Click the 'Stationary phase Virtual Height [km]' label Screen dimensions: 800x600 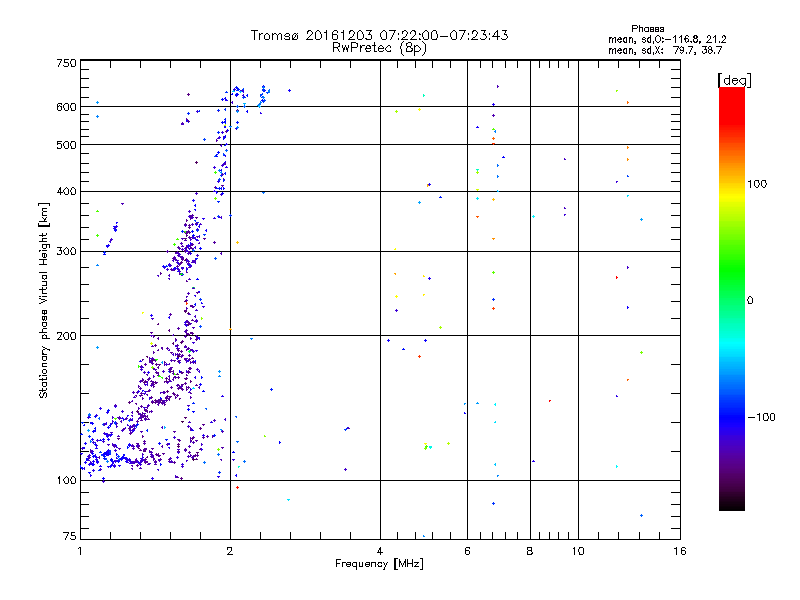point(44,301)
